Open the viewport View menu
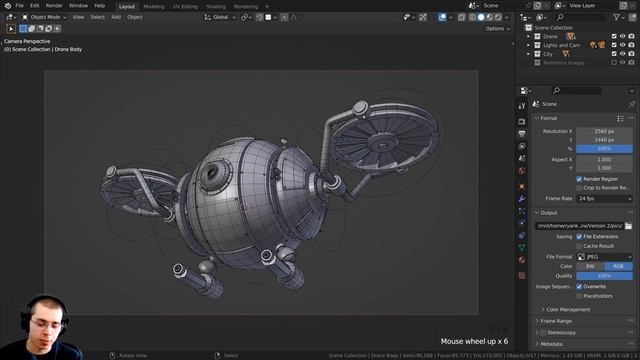This screenshot has height=360, width=640. pos(78,17)
